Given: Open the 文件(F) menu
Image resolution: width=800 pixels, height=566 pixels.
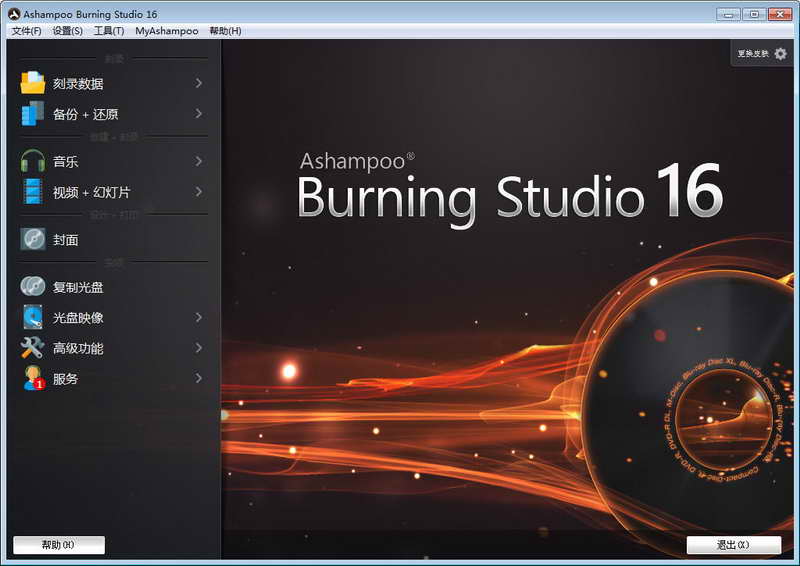Looking at the screenshot, I should tap(26, 31).
